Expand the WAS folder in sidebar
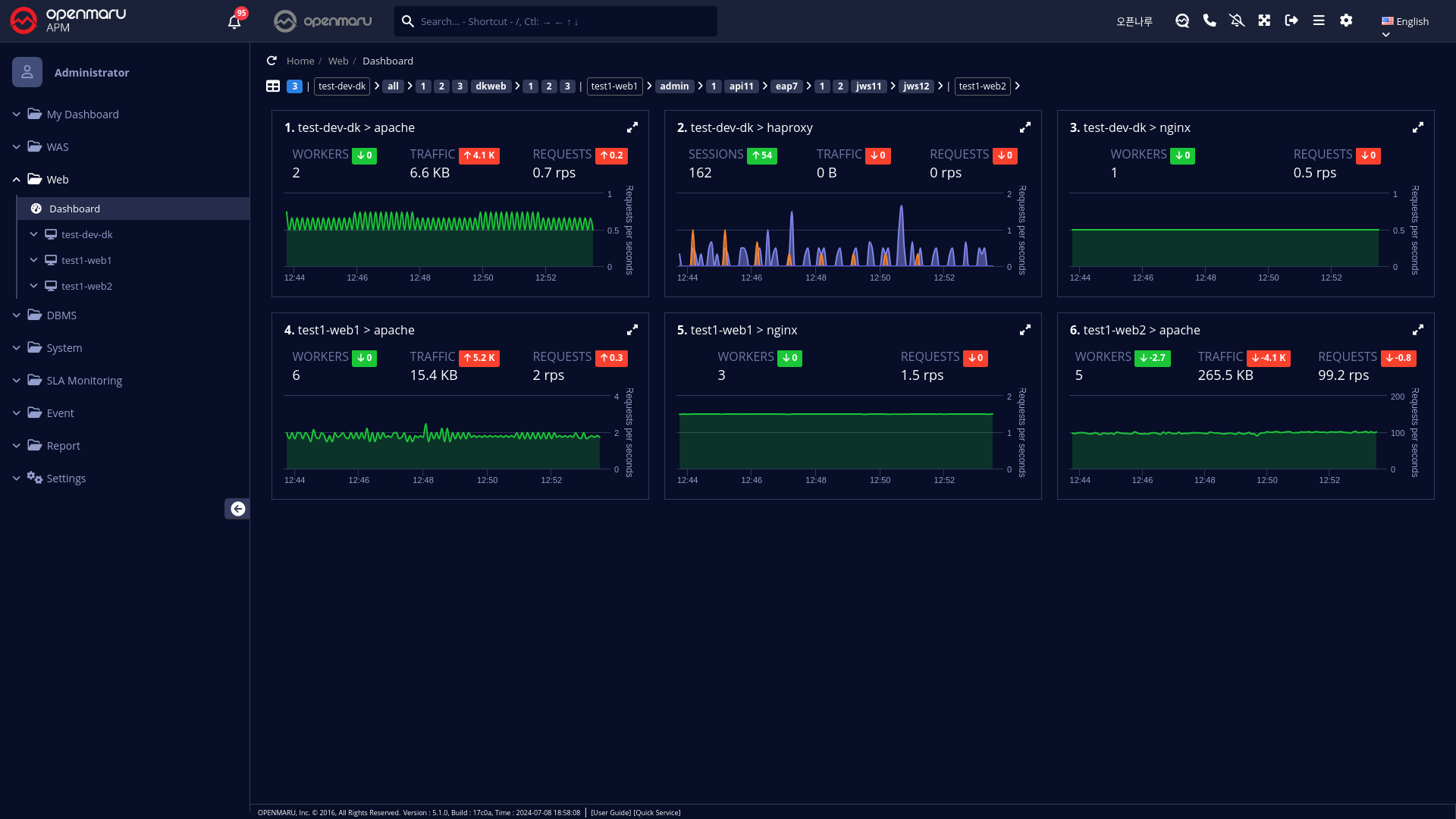The height and width of the screenshot is (819, 1456). click(x=58, y=147)
